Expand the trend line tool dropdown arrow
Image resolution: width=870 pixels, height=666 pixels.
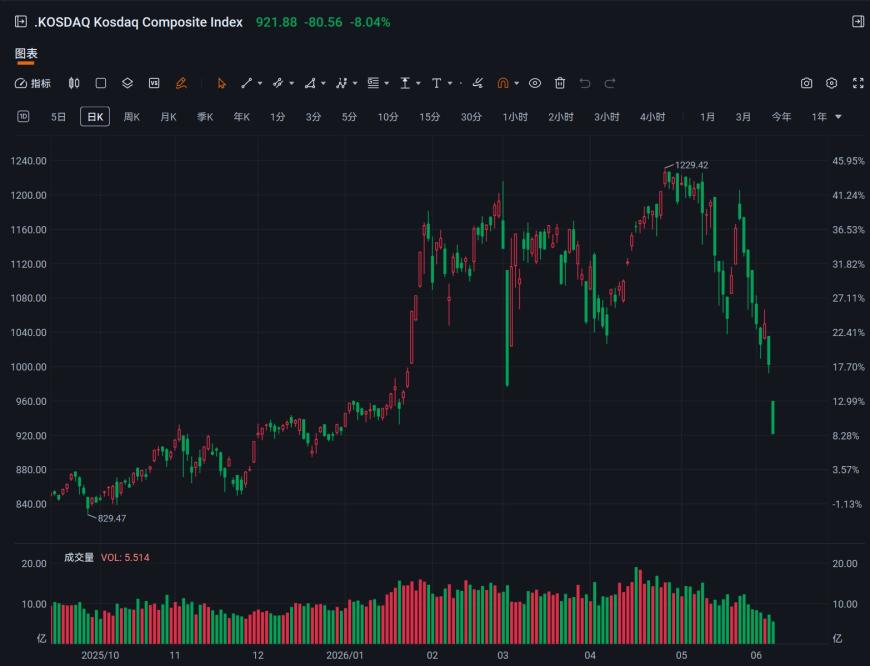260,83
